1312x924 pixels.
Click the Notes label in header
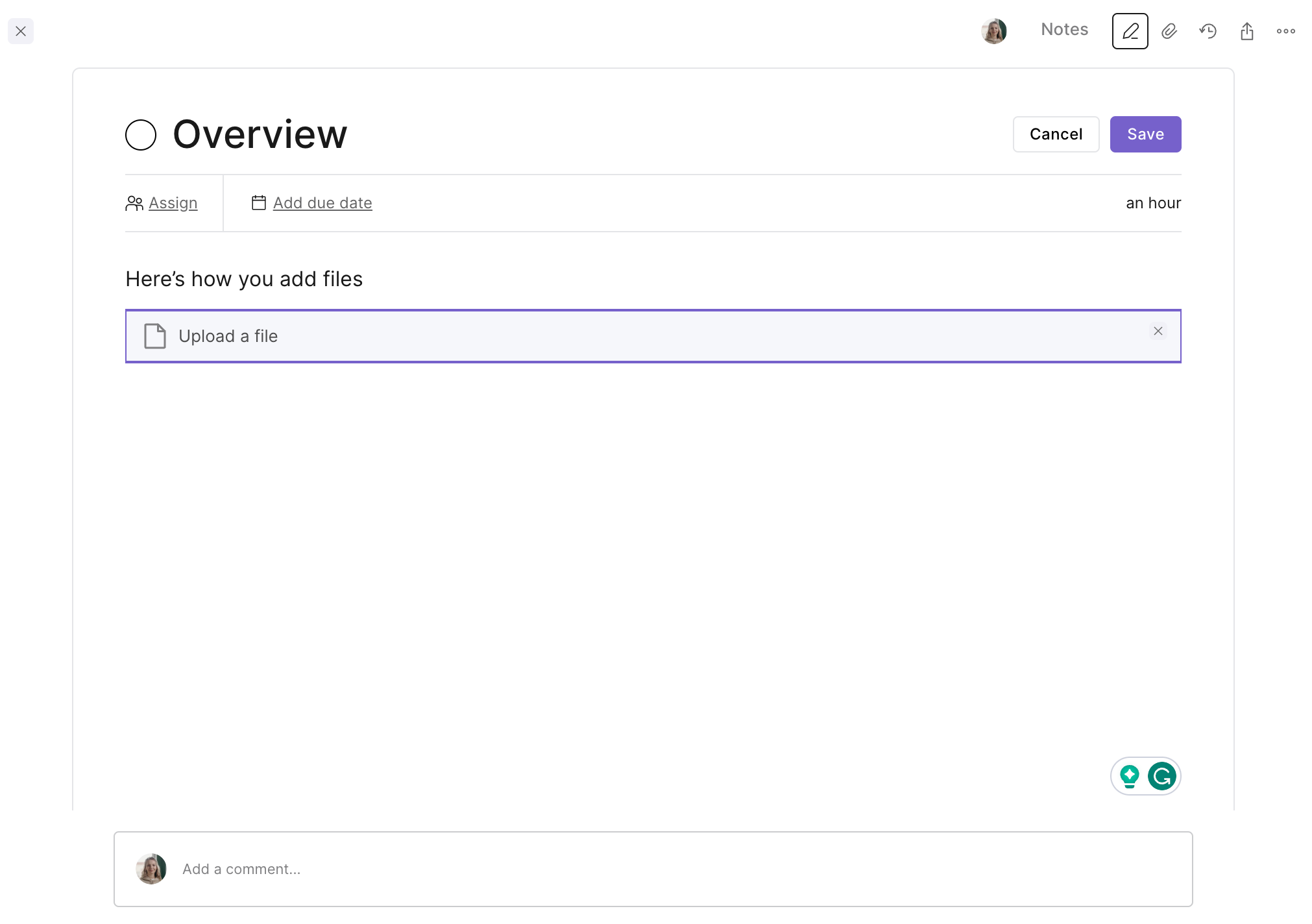point(1064,30)
